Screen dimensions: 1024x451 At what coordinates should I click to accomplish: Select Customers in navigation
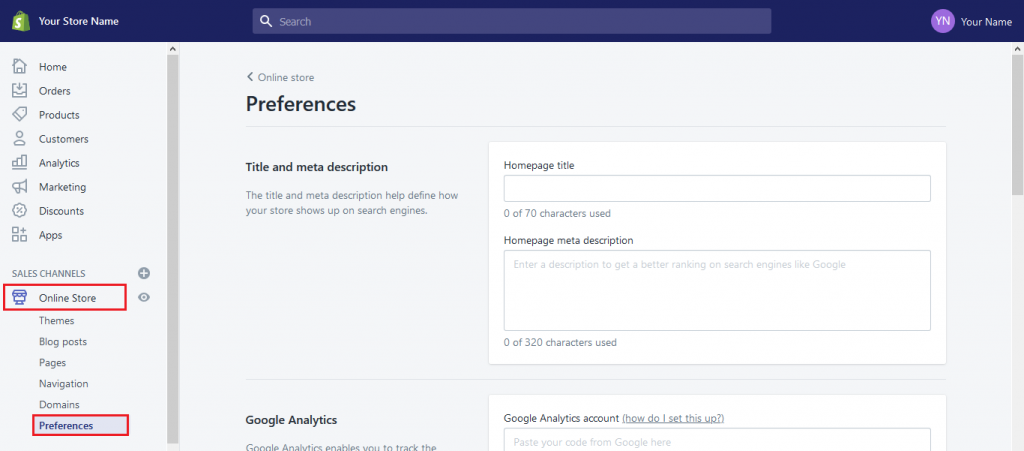pos(63,139)
